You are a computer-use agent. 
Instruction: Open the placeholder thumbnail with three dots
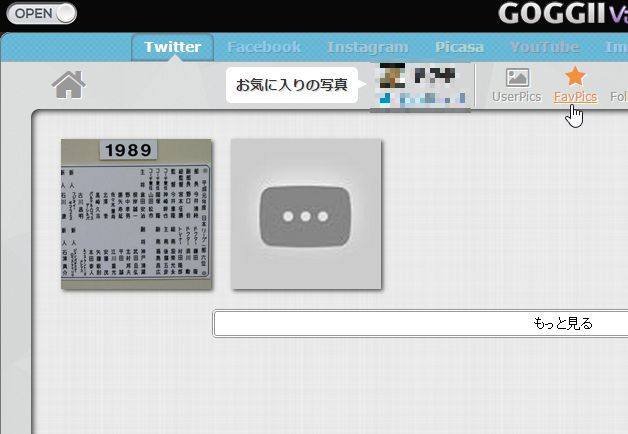coord(306,214)
